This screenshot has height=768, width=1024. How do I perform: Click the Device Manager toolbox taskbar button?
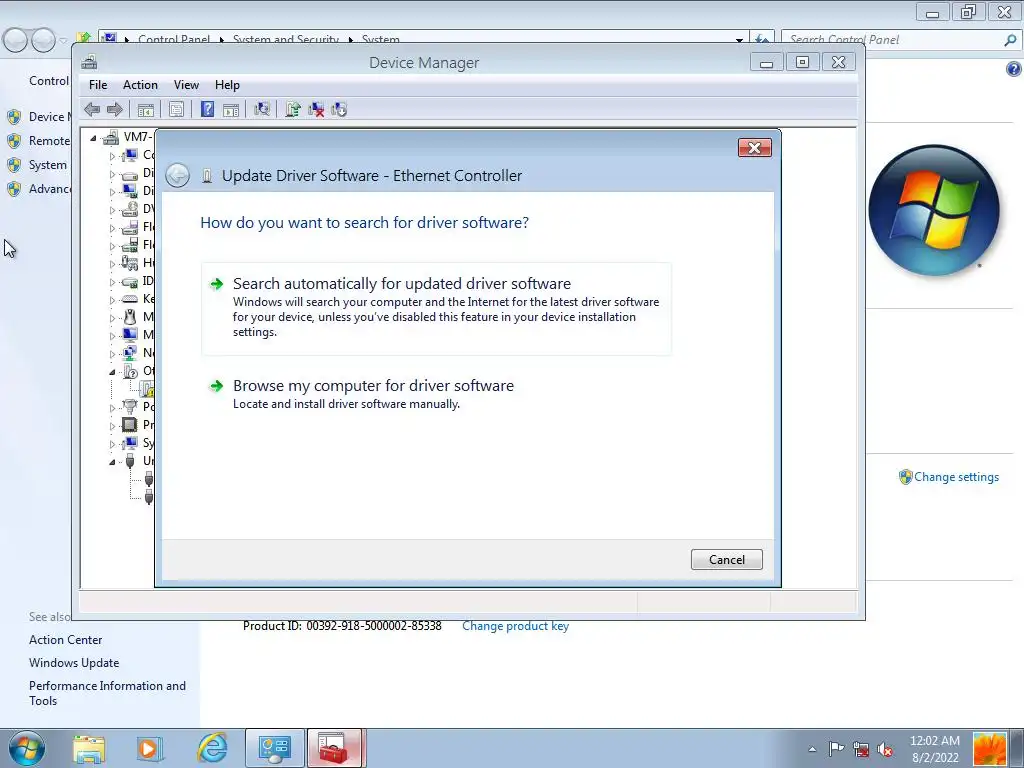334,748
